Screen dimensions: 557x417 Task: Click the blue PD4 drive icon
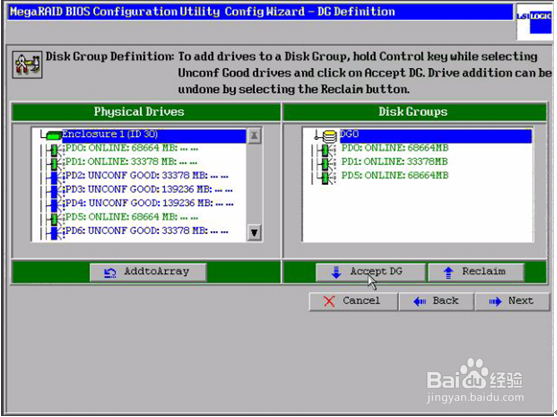tap(54, 205)
